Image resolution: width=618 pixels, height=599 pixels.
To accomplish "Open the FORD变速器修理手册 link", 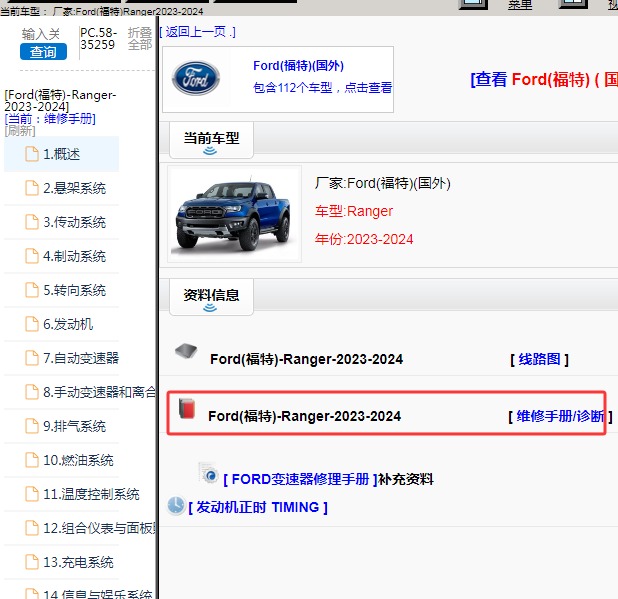I will pos(301,479).
